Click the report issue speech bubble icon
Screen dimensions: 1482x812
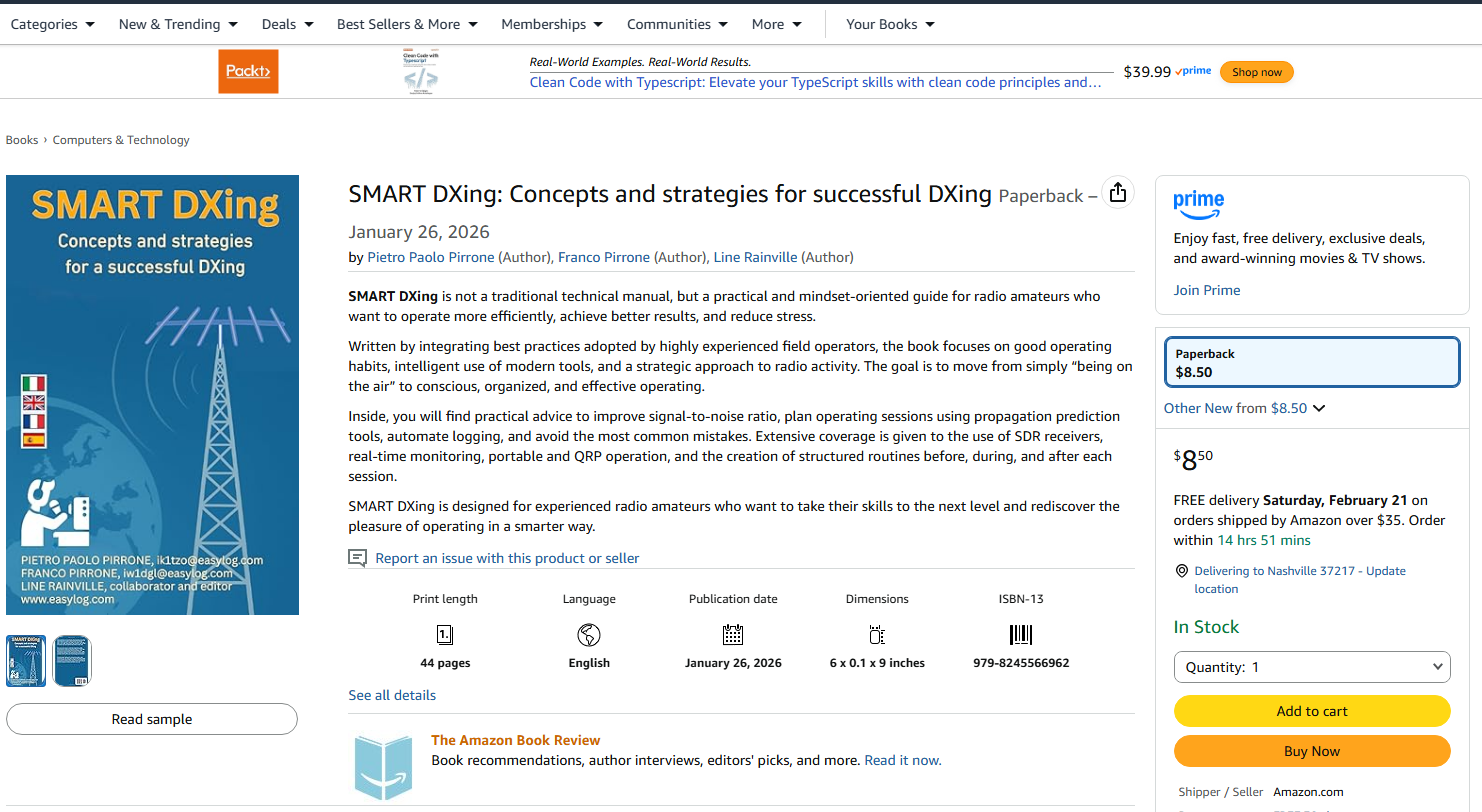357,558
